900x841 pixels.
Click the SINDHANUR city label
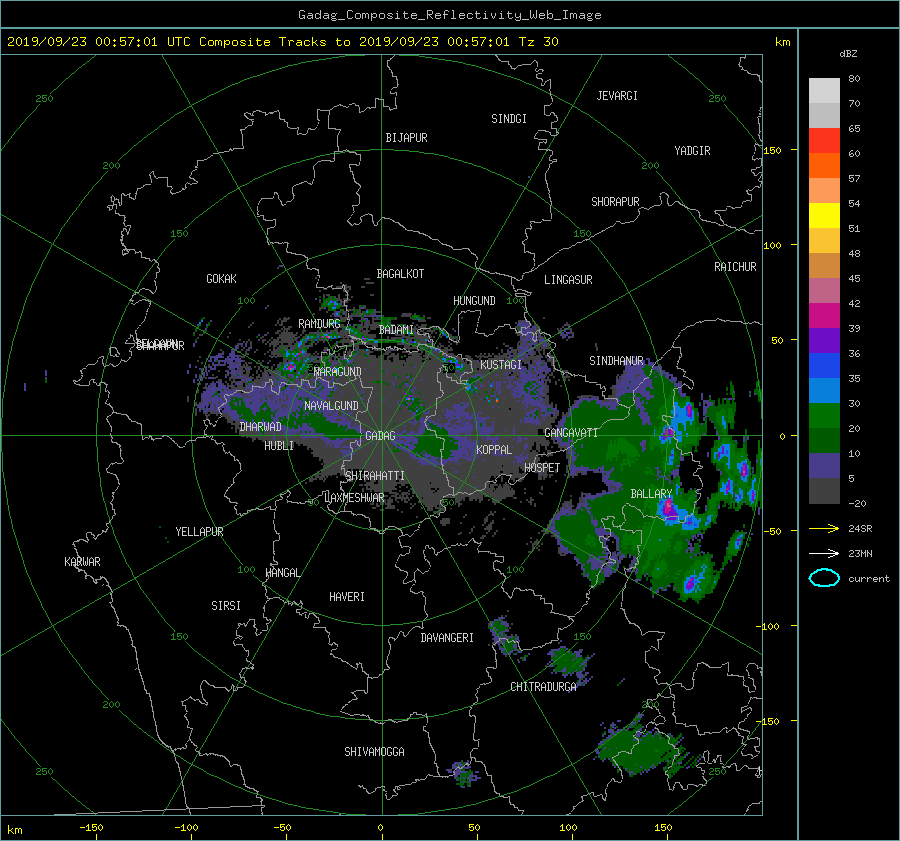tap(616, 361)
